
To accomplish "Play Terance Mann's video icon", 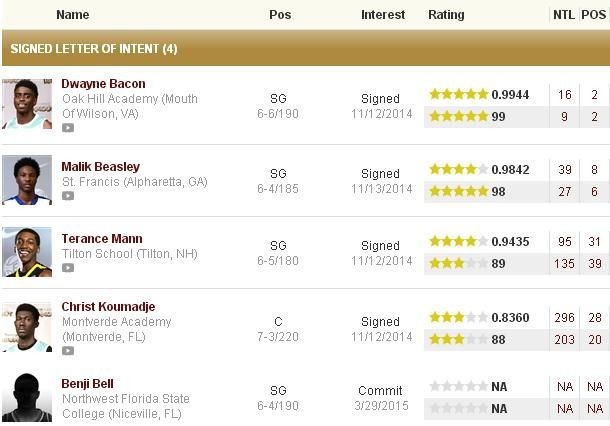I will tap(68, 268).
